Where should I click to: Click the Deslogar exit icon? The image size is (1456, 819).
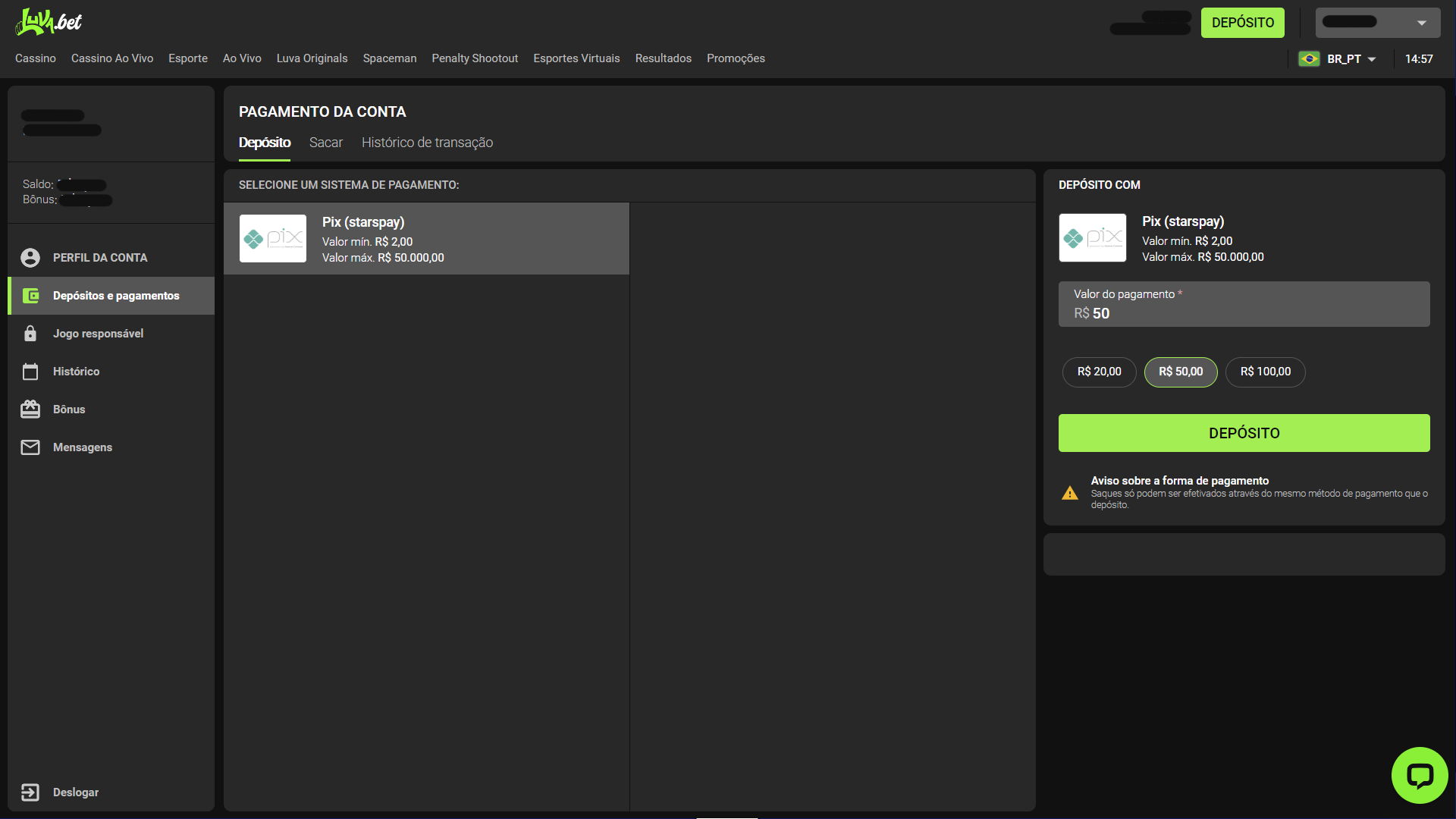(x=30, y=792)
